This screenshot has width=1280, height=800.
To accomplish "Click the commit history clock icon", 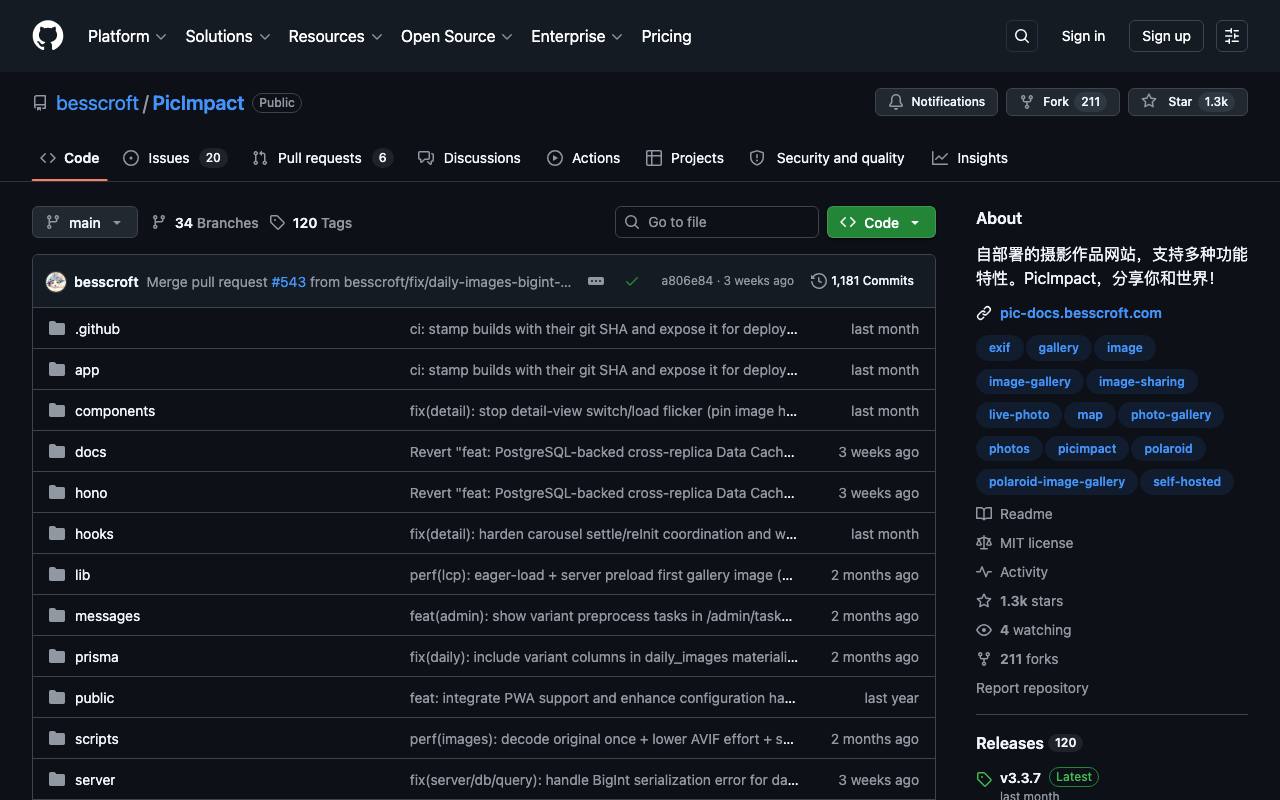I will click(x=819, y=281).
